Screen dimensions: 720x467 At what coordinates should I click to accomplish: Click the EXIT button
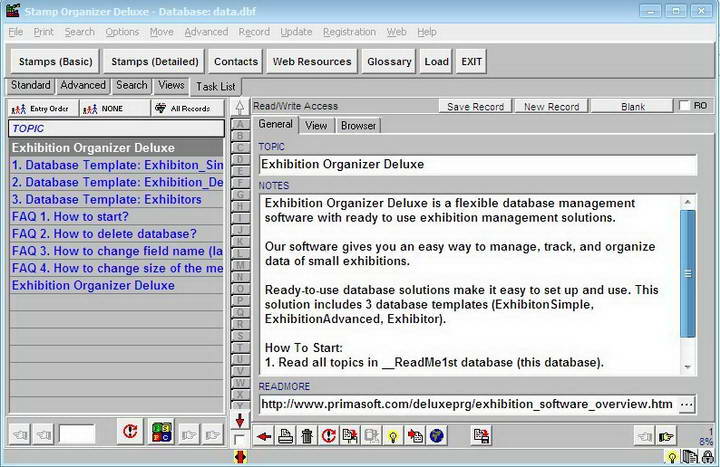point(472,62)
